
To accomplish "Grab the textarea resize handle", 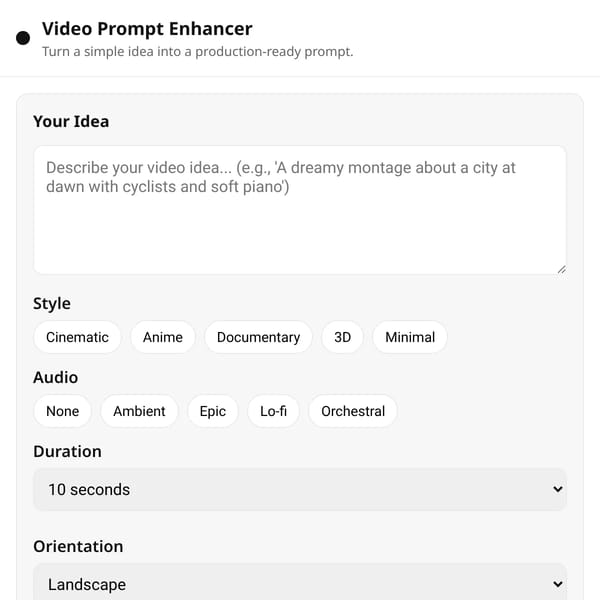I will tap(561, 269).
